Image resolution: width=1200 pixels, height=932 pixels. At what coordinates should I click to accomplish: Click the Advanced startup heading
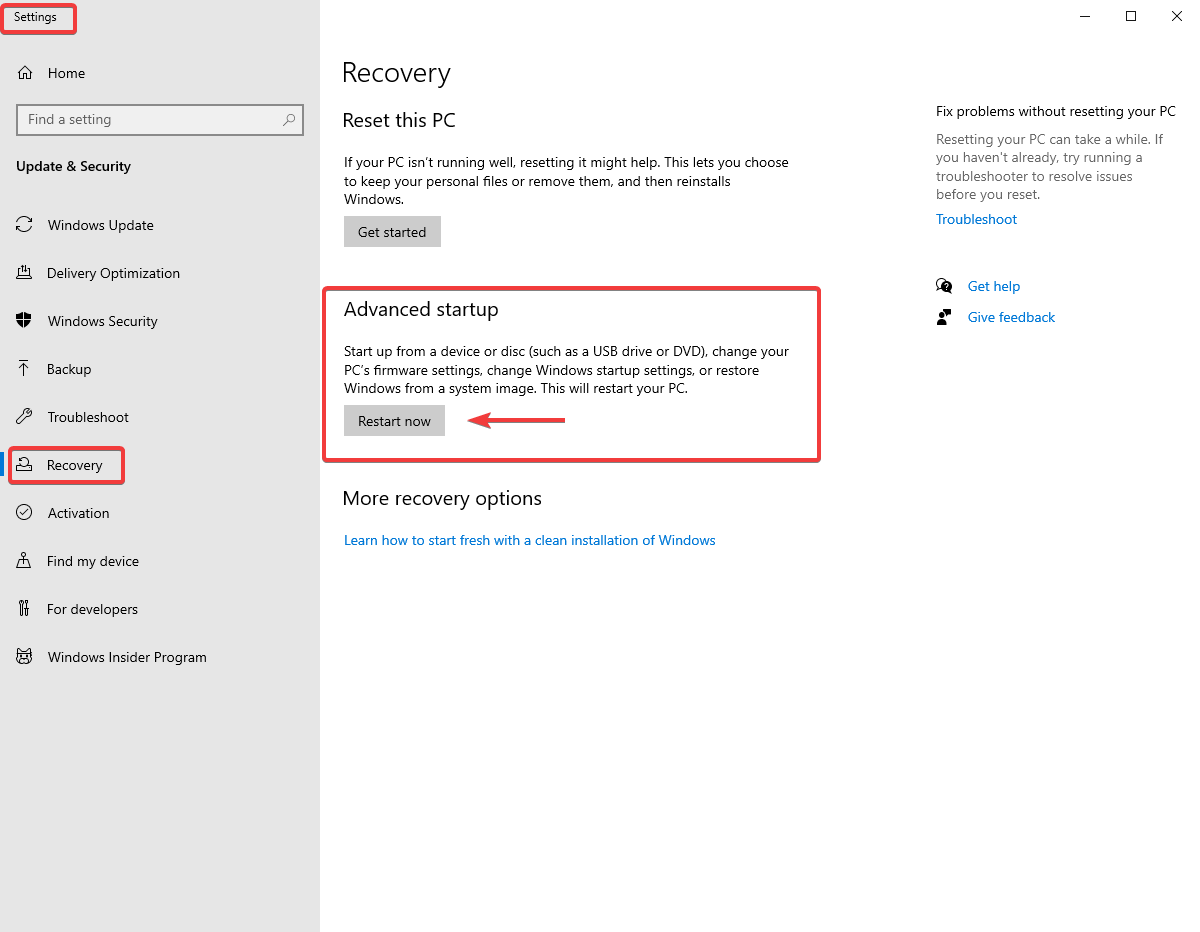[x=421, y=310]
